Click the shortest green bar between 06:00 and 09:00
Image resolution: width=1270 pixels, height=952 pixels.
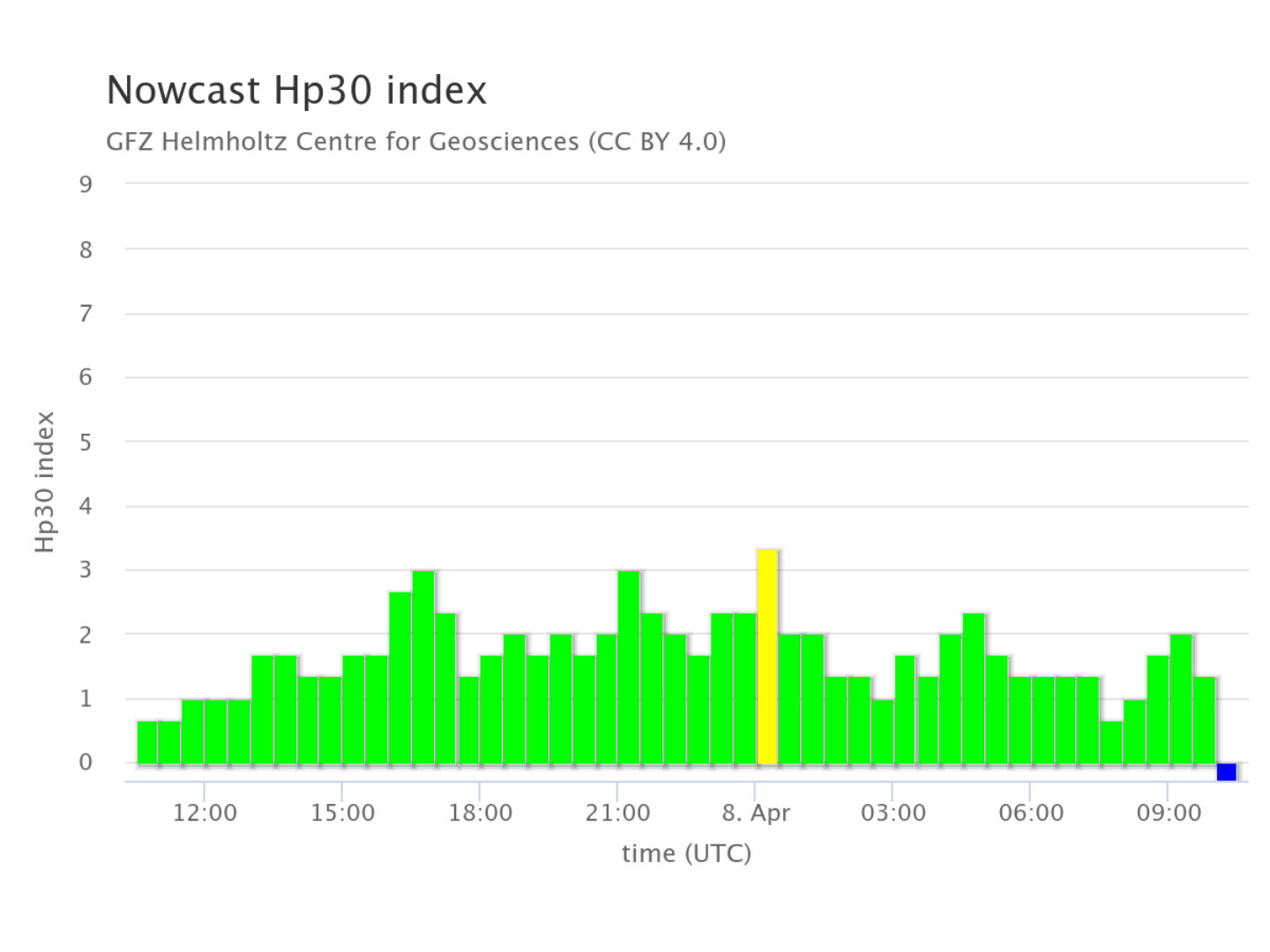point(1111,742)
